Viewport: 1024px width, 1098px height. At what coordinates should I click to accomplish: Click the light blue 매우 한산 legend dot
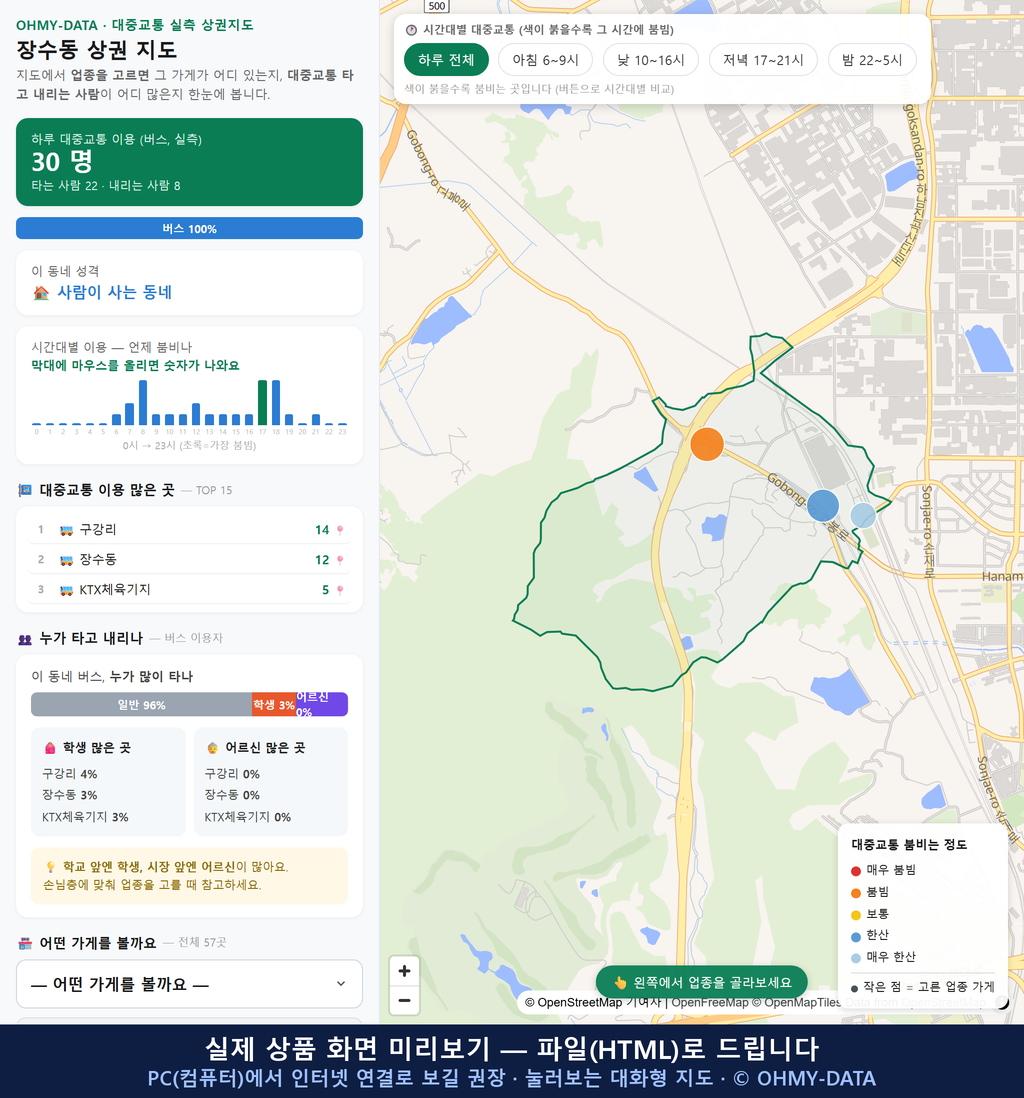[855, 958]
